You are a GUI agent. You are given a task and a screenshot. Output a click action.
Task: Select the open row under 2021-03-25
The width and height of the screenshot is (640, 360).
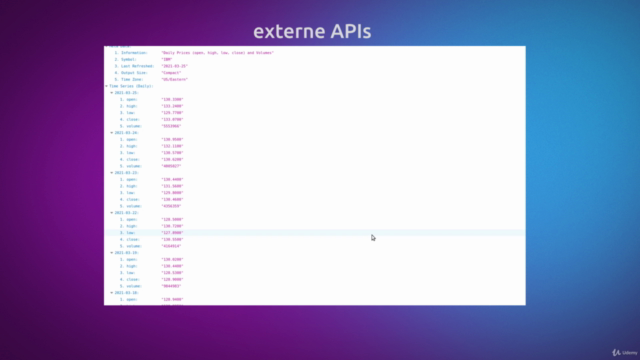click(x=315, y=99)
